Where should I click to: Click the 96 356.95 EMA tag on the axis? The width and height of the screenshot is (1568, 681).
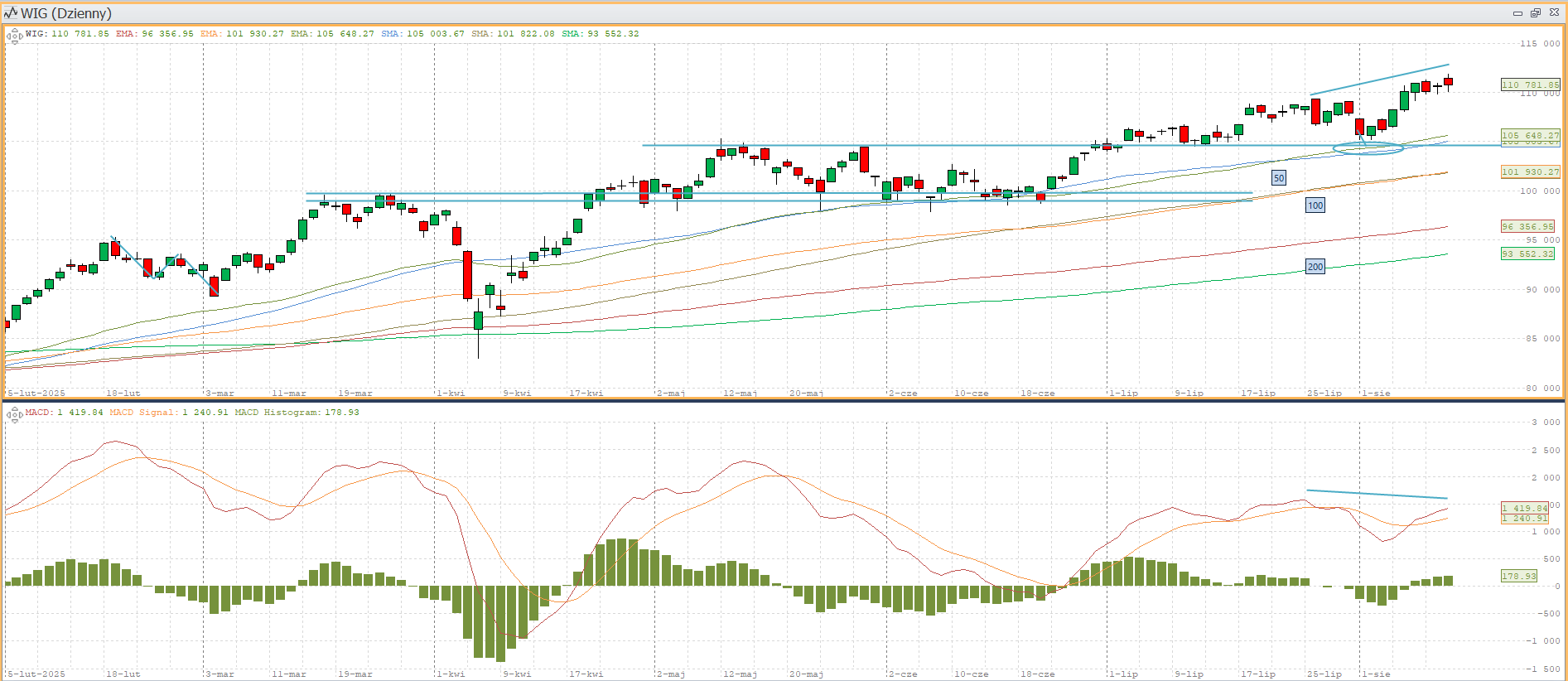coord(1527,226)
